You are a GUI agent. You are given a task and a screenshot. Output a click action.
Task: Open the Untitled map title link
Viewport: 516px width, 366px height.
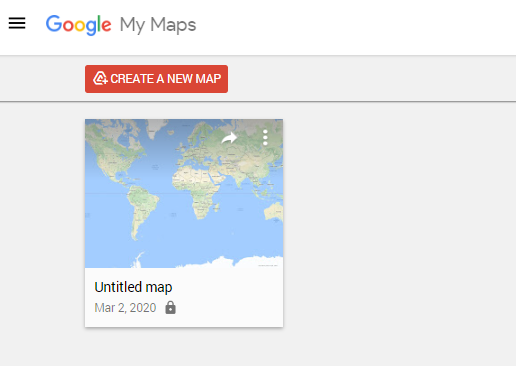(133, 287)
